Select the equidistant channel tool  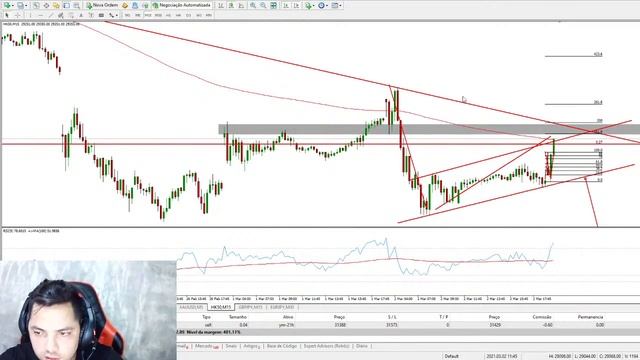60,15
